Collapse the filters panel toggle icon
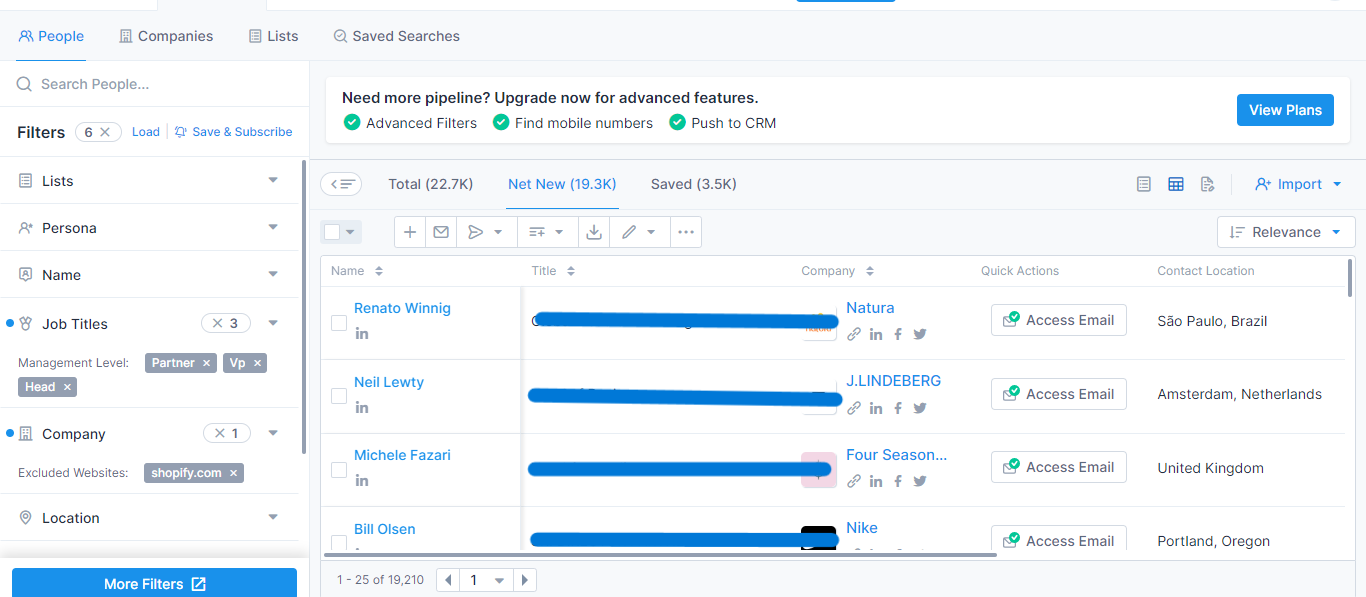The height and width of the screenshot is (597, 1366). coord(342,184)
